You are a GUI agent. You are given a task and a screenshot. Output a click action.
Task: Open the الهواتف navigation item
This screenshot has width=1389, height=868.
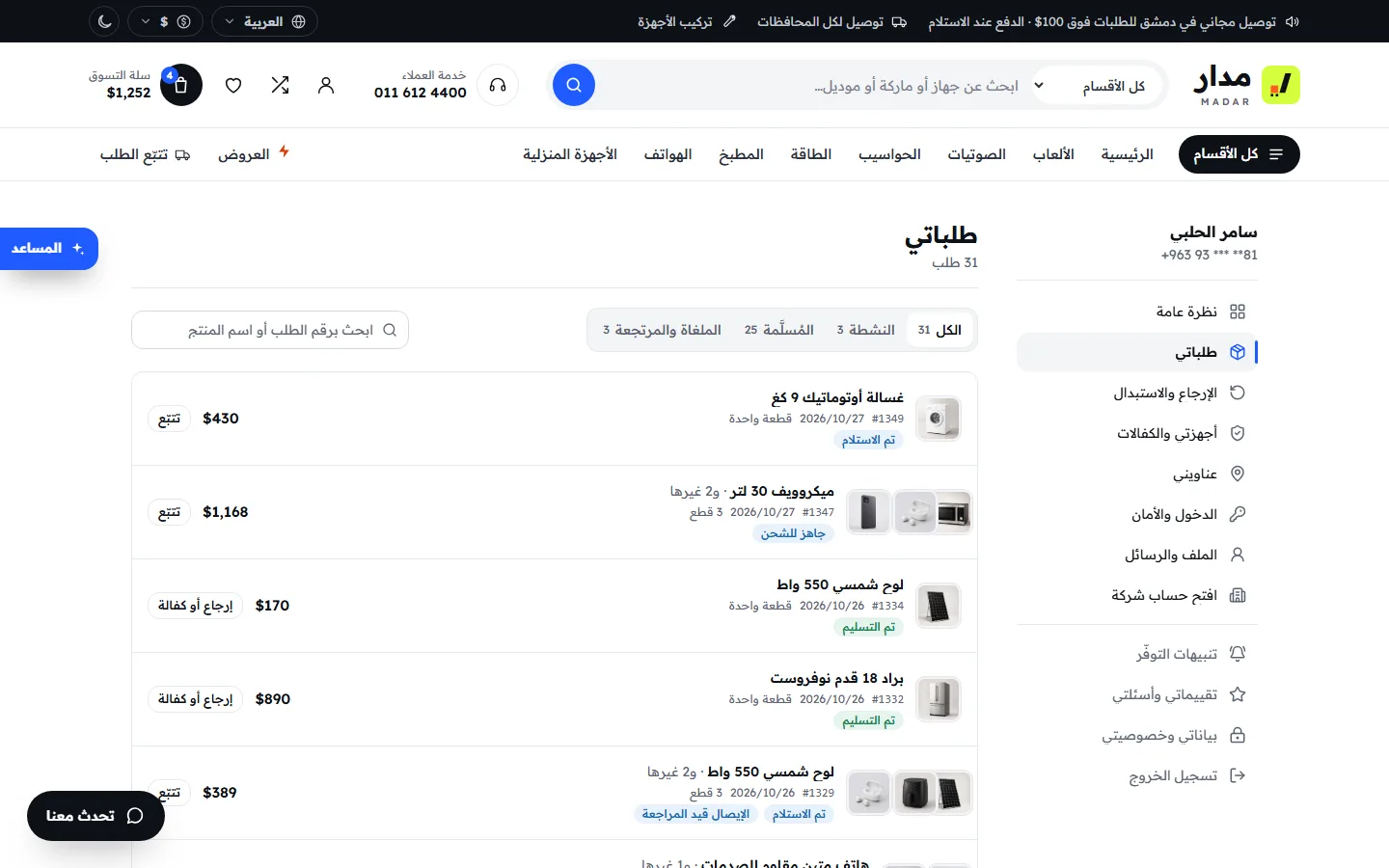(x=667, y=154)
